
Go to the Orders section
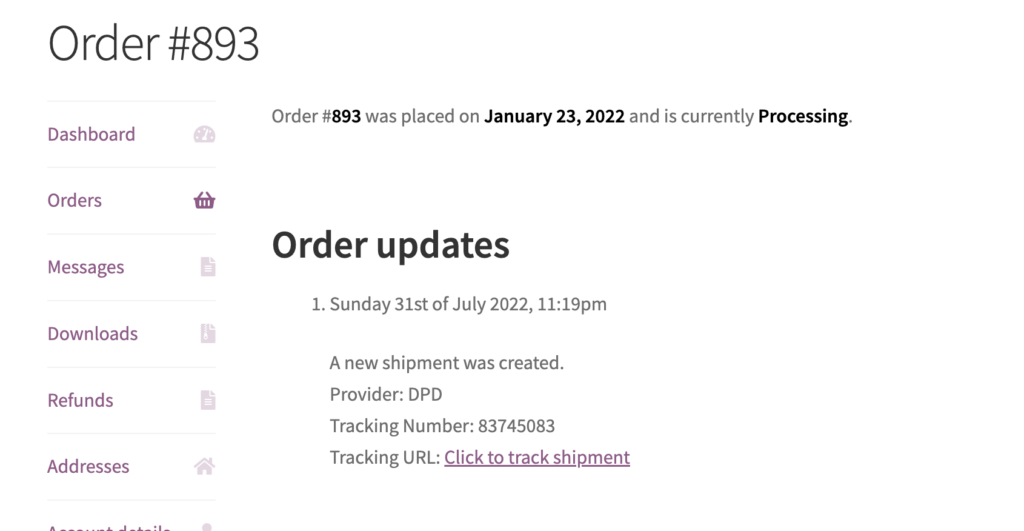(x=74, y=201)
